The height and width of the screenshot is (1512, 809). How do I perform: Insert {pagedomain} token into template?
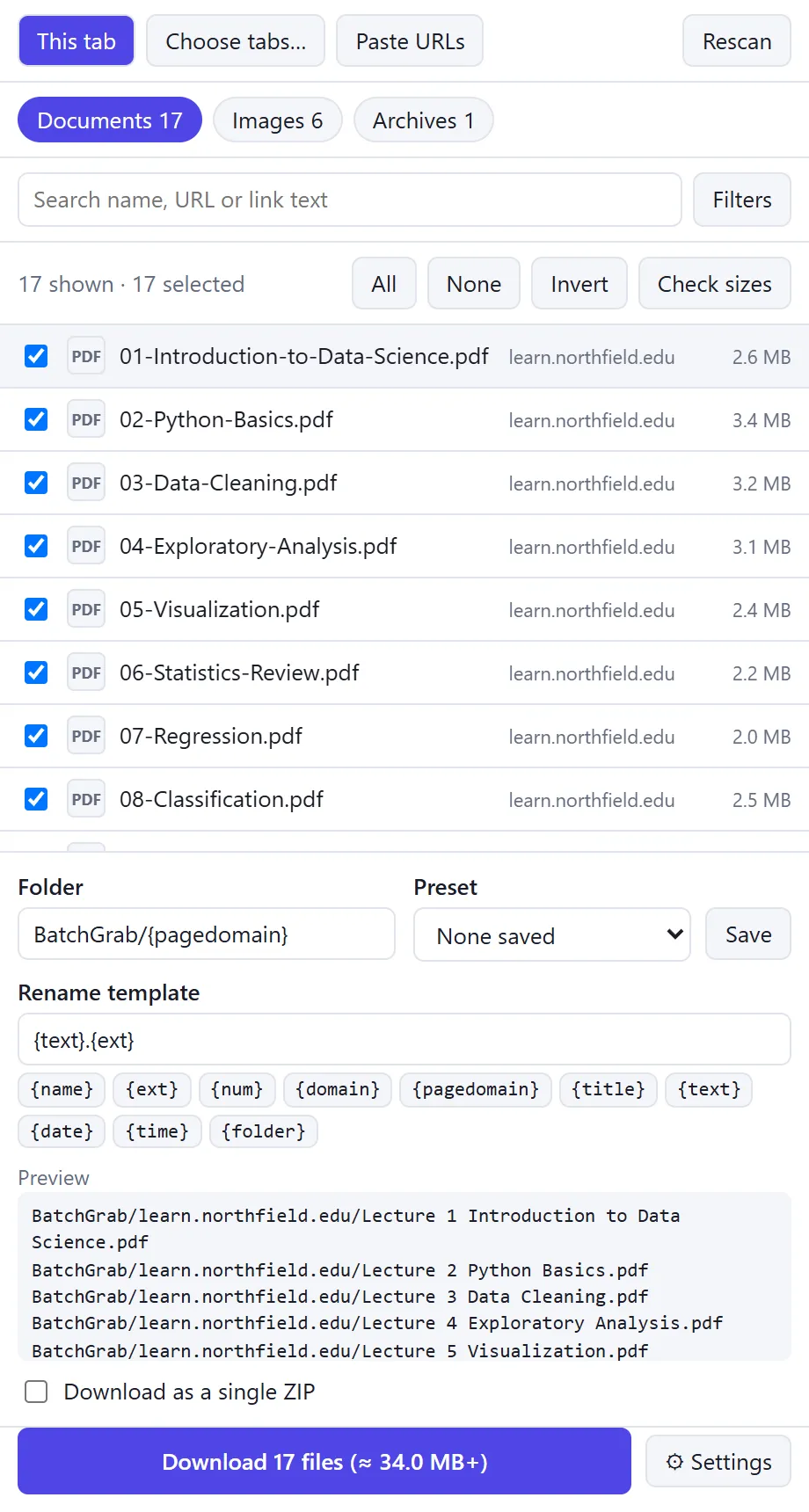coord(476,1089)
